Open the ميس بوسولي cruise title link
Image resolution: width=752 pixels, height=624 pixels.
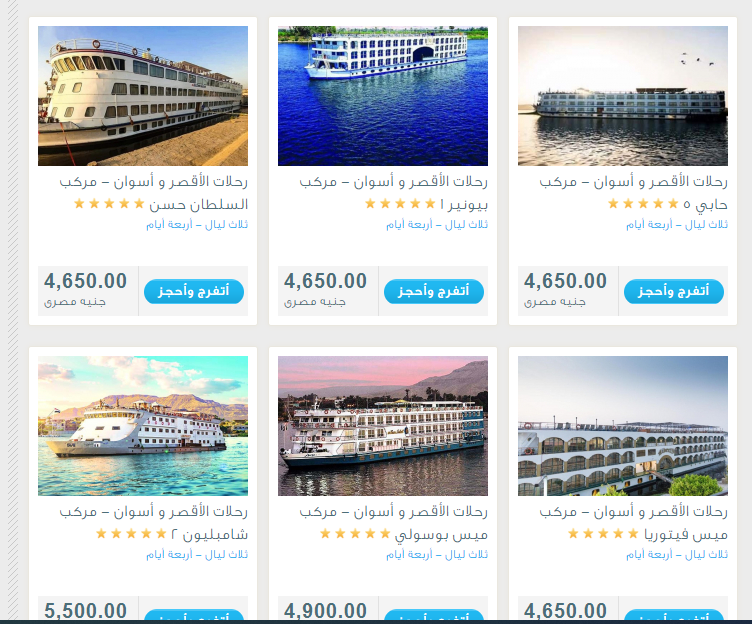[393, 523]
